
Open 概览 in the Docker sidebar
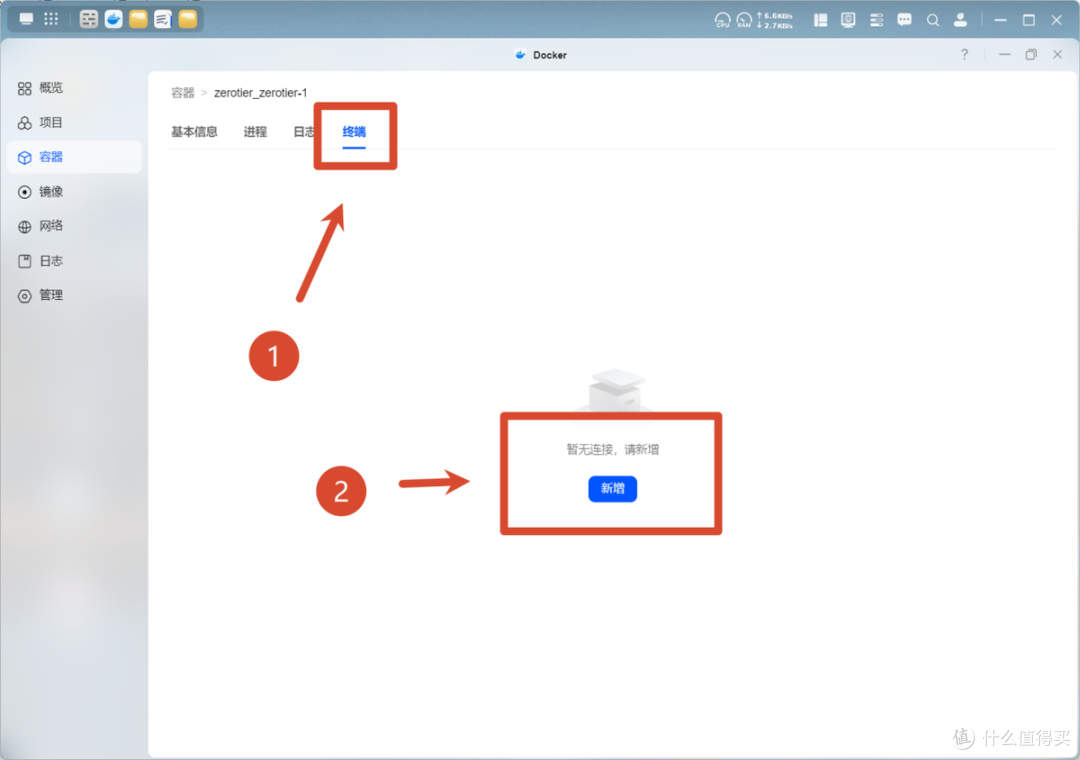(74, 88)
